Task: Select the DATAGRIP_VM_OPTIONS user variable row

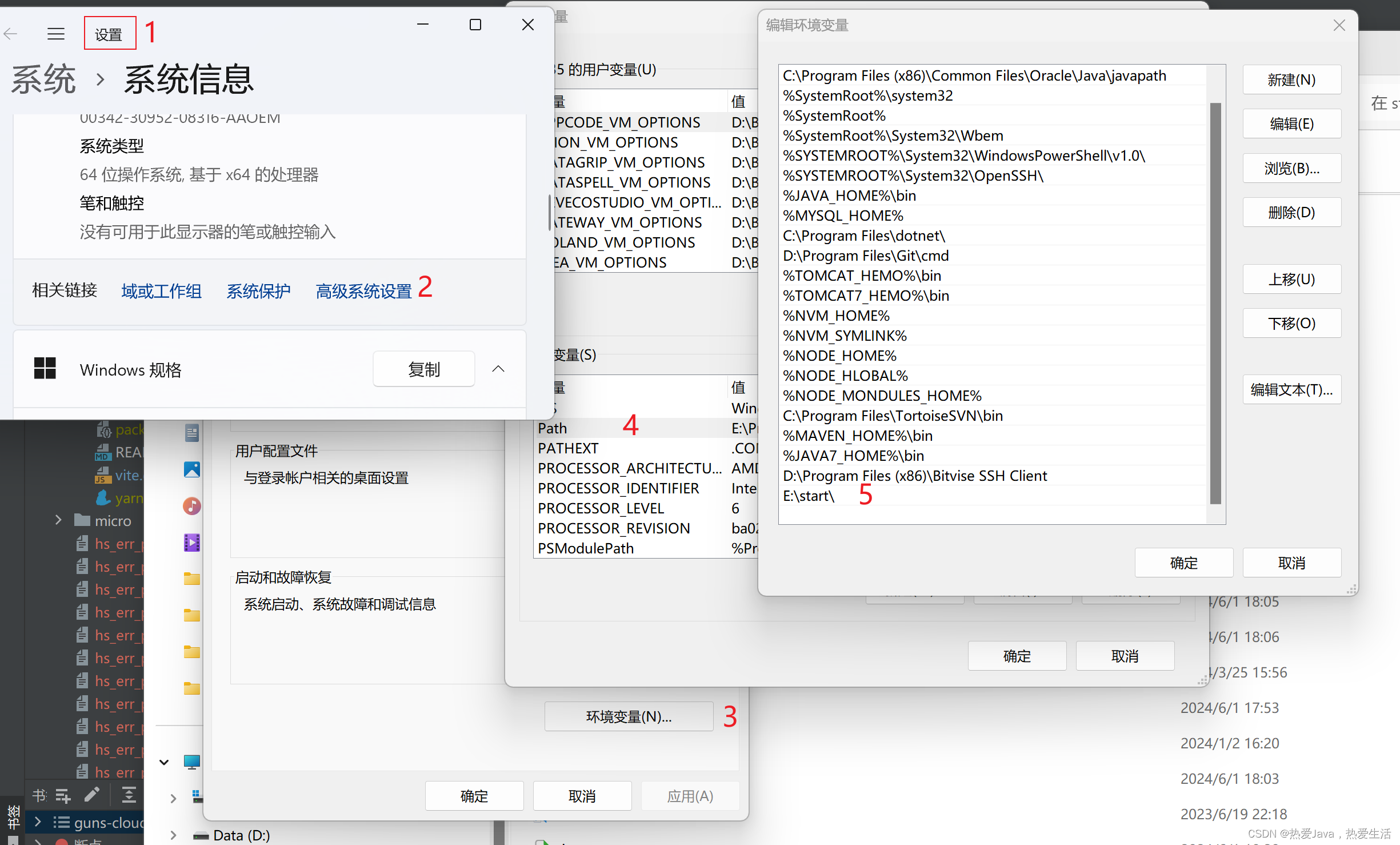Action: [x=656, y=162]
